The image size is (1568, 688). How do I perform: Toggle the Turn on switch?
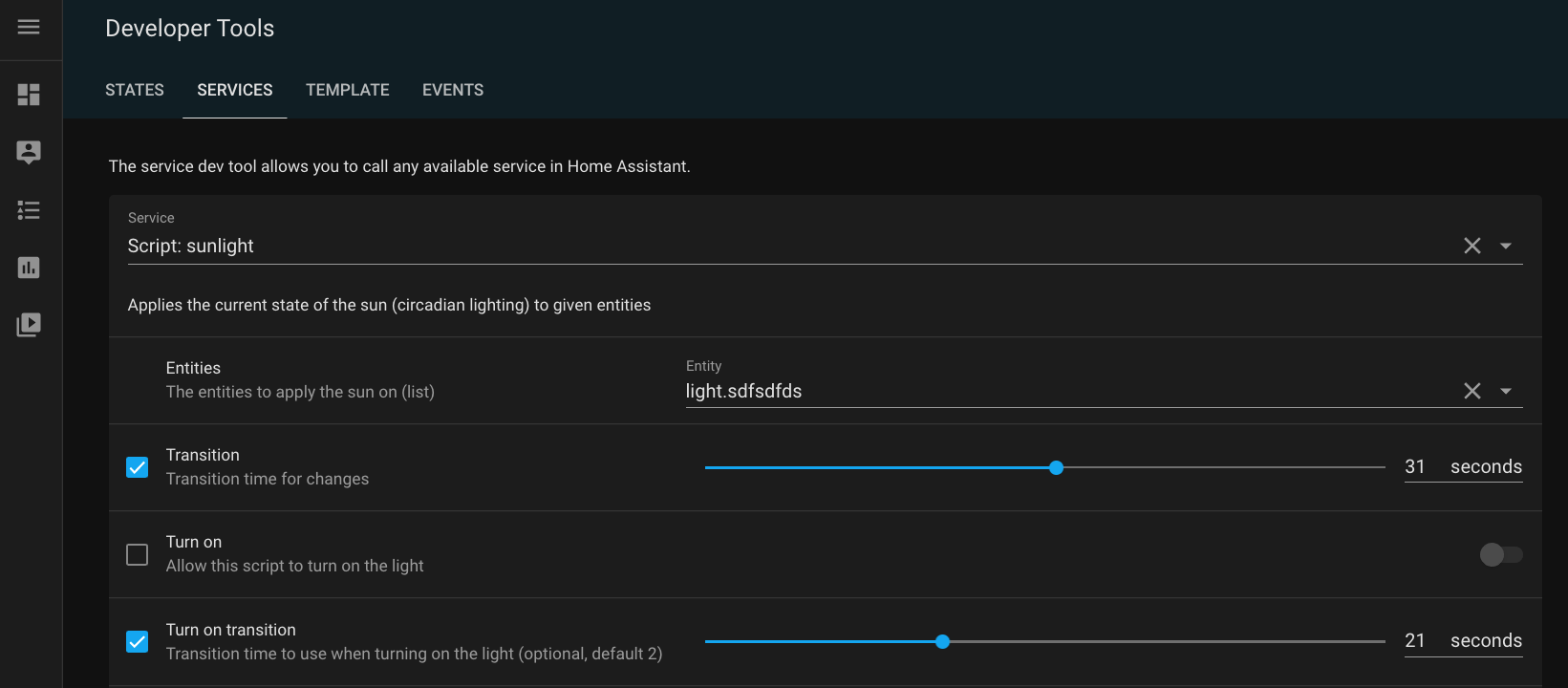pos(1501,554)
